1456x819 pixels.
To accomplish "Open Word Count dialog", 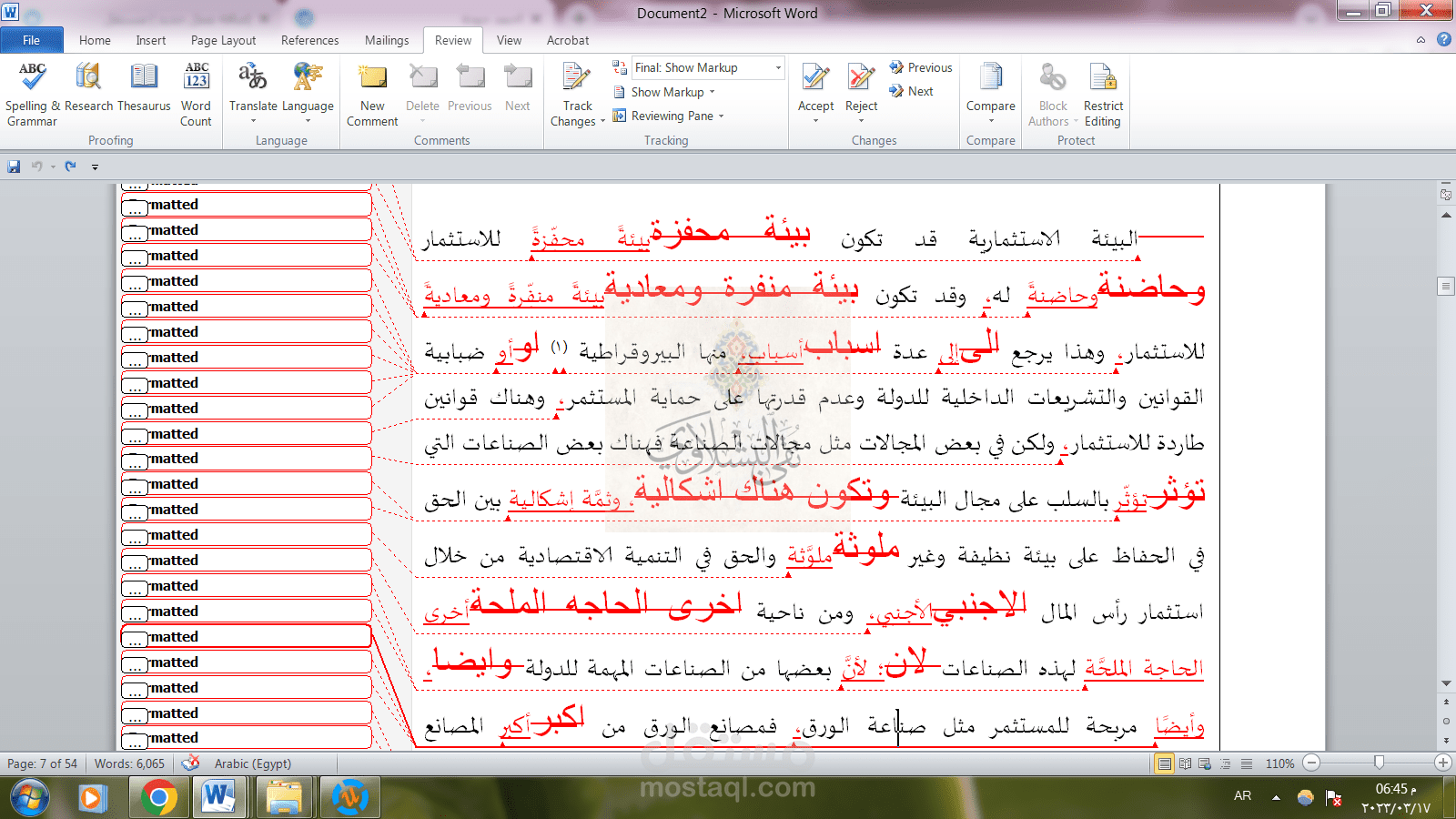I will pyautogui.click(x=196, y=95).
